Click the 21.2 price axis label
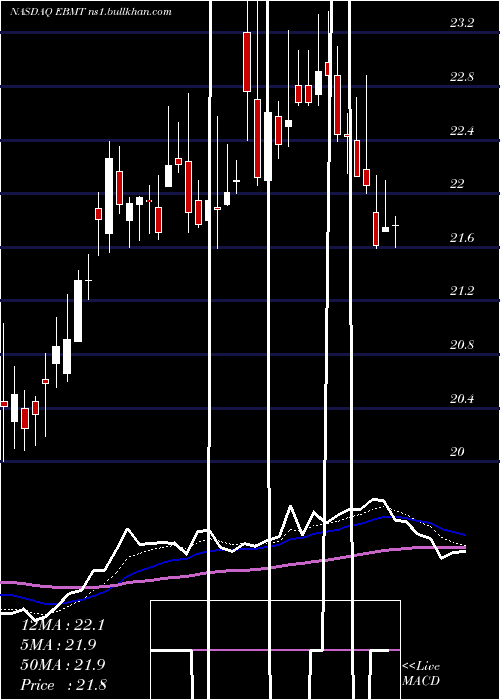This screenshot has width=500, height=700. click(462, 291)
